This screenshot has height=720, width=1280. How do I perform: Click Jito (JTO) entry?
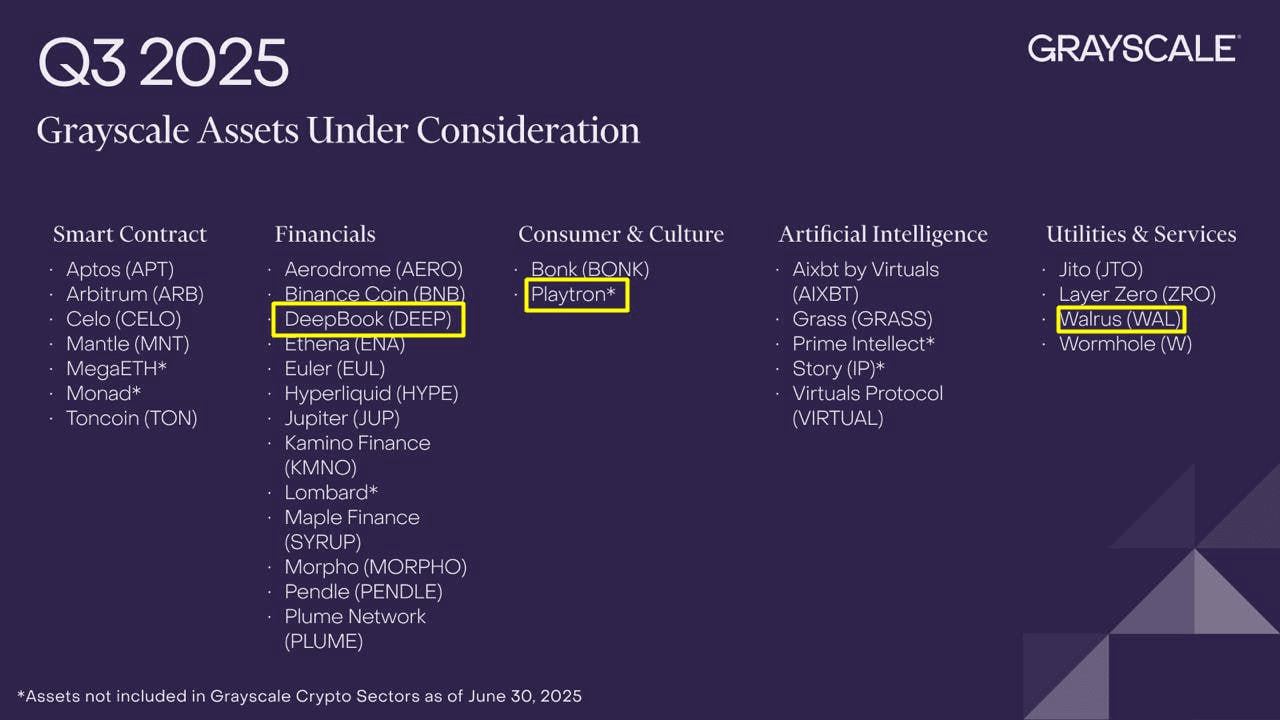click(x=1101, y=270)
